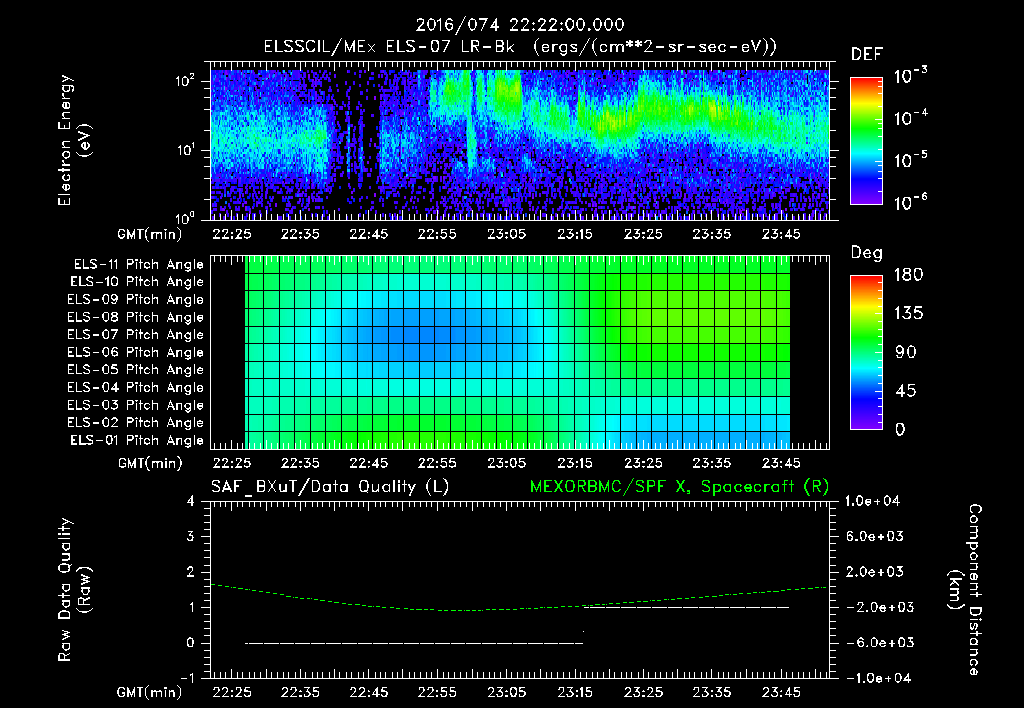The height and width of the screenshot is (708, 1024).
Task: Click the GMT(min) label under the pitch angle plot
Action: tap(150, 464)
